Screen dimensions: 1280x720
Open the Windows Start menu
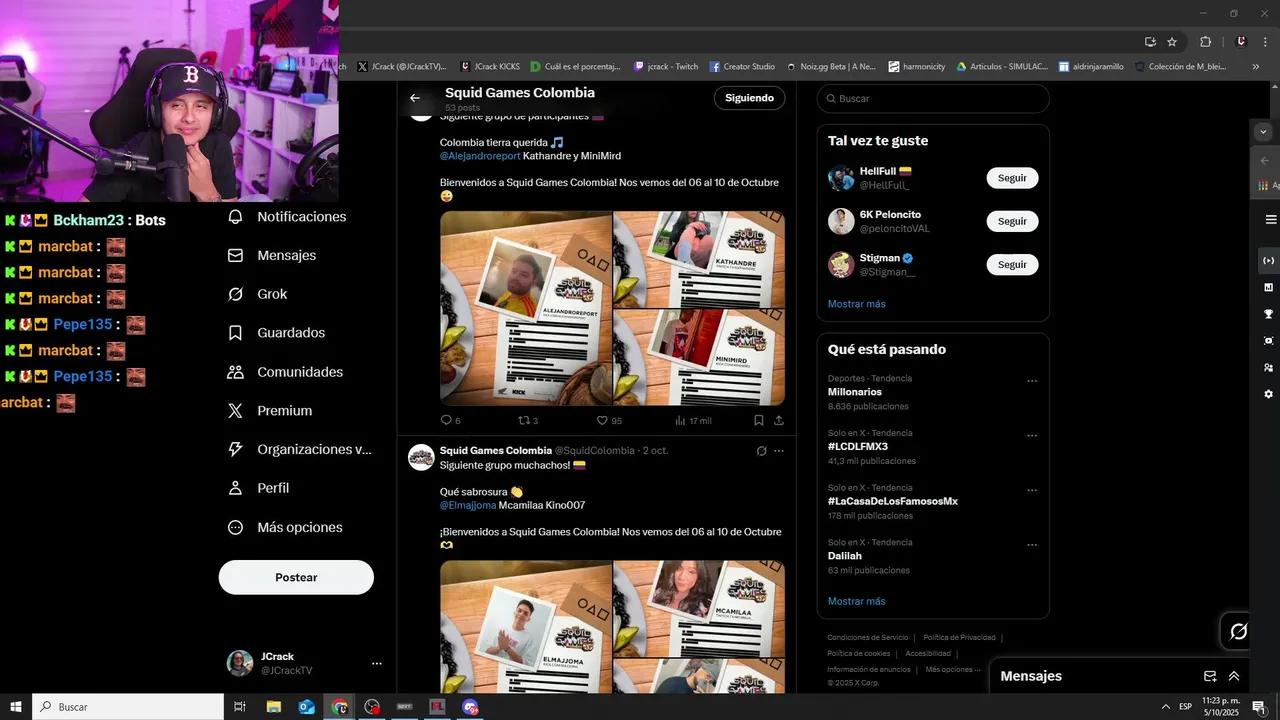(16, 707)
